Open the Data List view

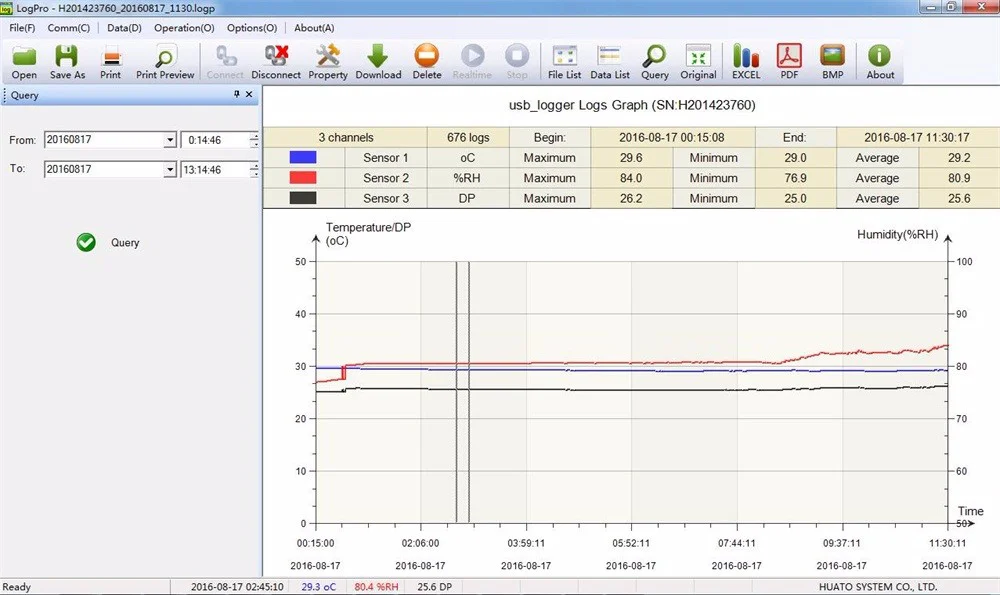pyautogui.click(x=609, y=61)
